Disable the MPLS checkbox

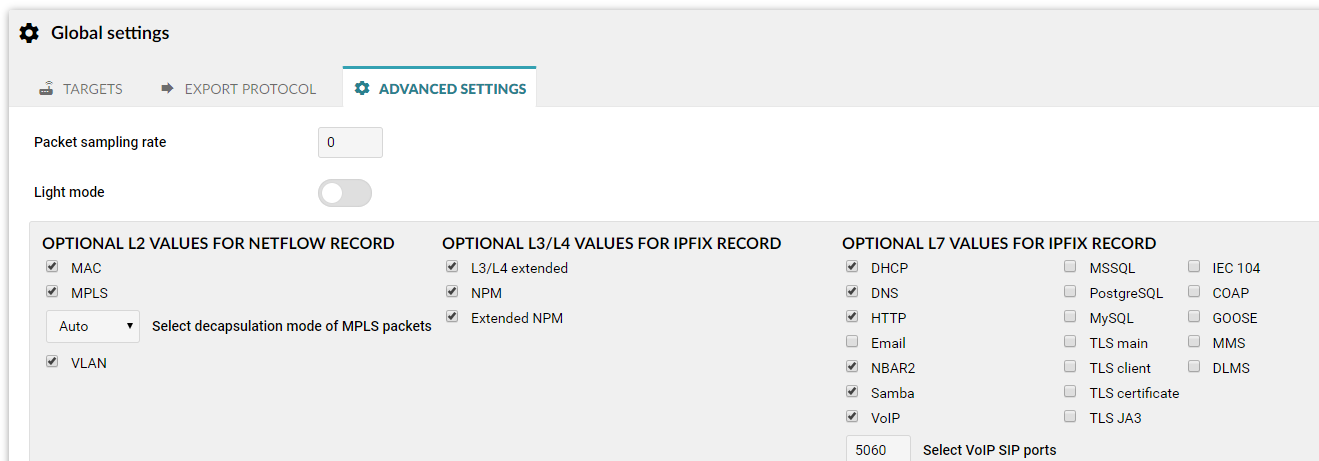51,292
